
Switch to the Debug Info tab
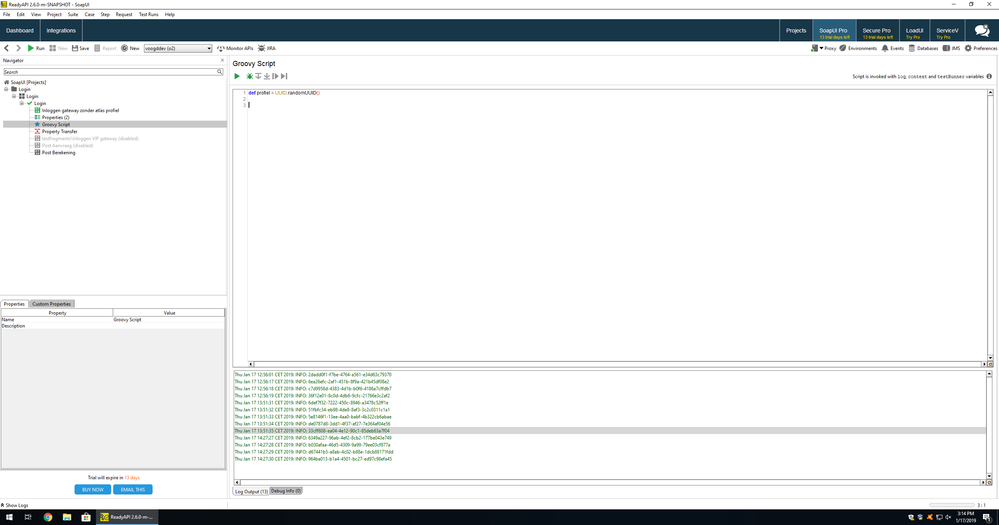[x=286, y=491]
